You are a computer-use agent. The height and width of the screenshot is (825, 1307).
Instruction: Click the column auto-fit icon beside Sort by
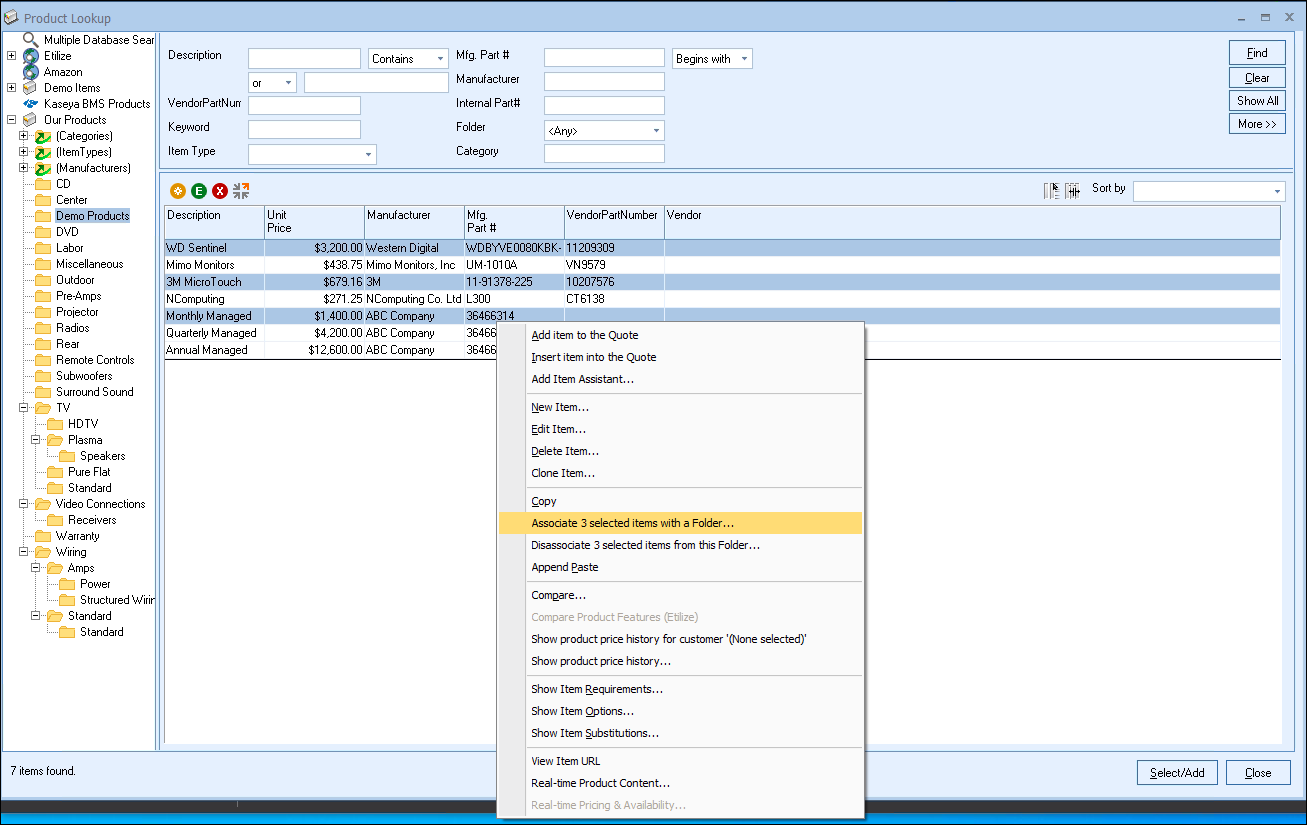(1072, 190)
